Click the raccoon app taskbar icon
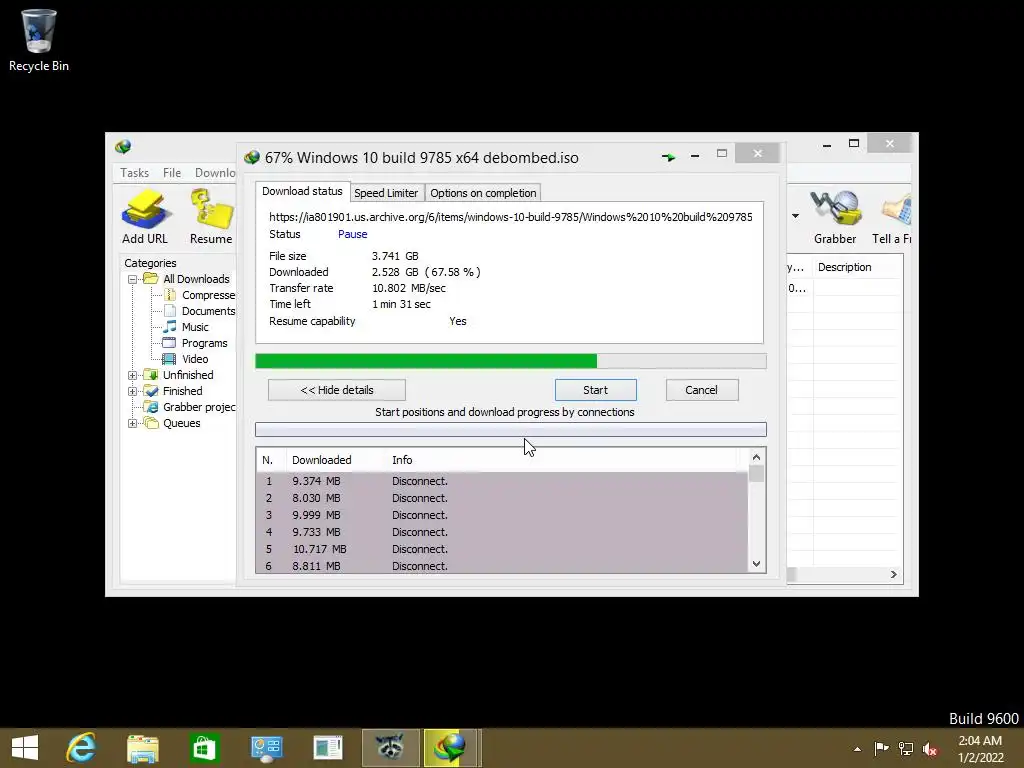The width and height of the screenshot is (1024, 768). 391,748
